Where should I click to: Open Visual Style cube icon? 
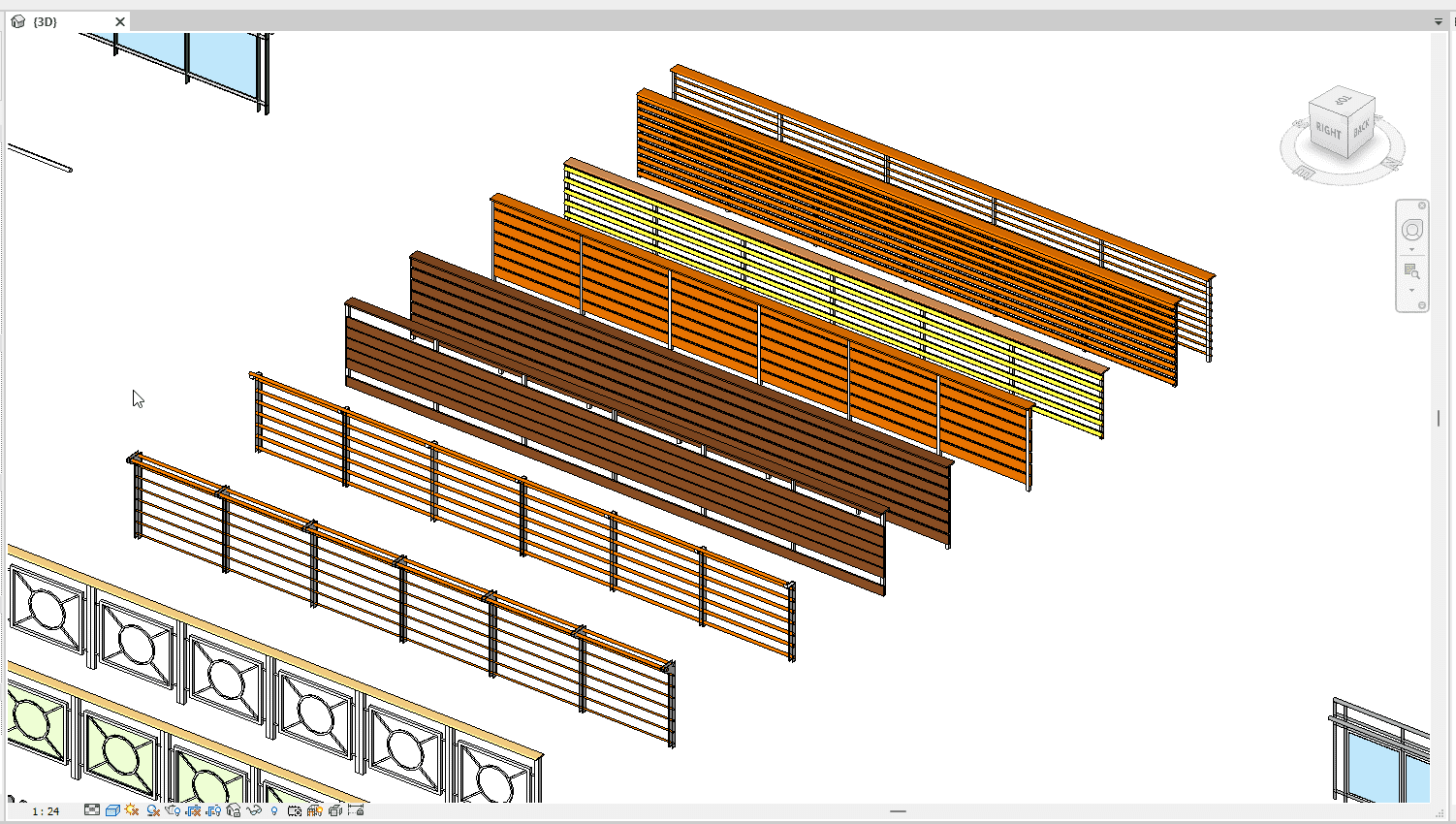click(112, 810)
